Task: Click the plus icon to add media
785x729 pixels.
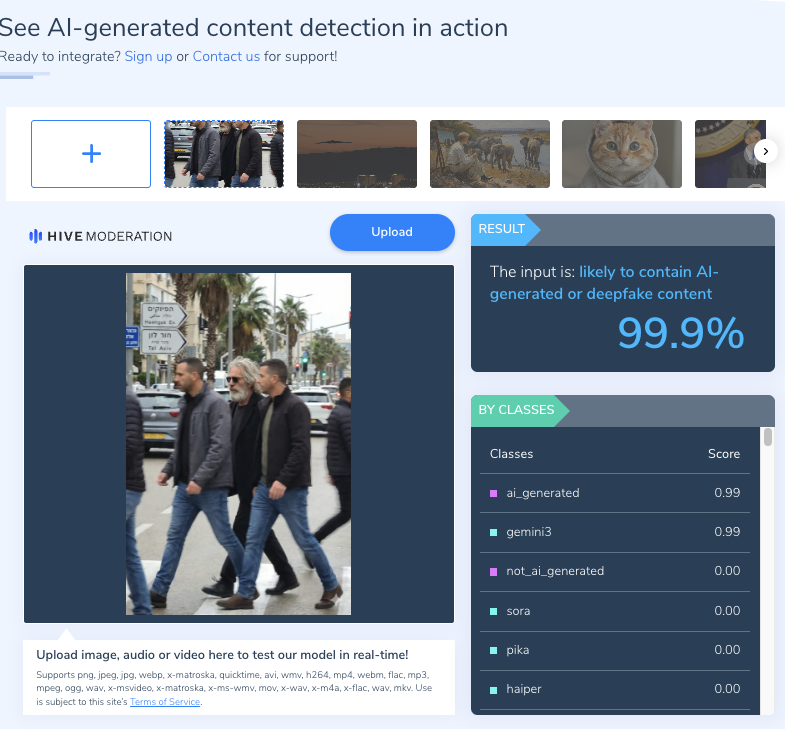Action: point(91,154)
